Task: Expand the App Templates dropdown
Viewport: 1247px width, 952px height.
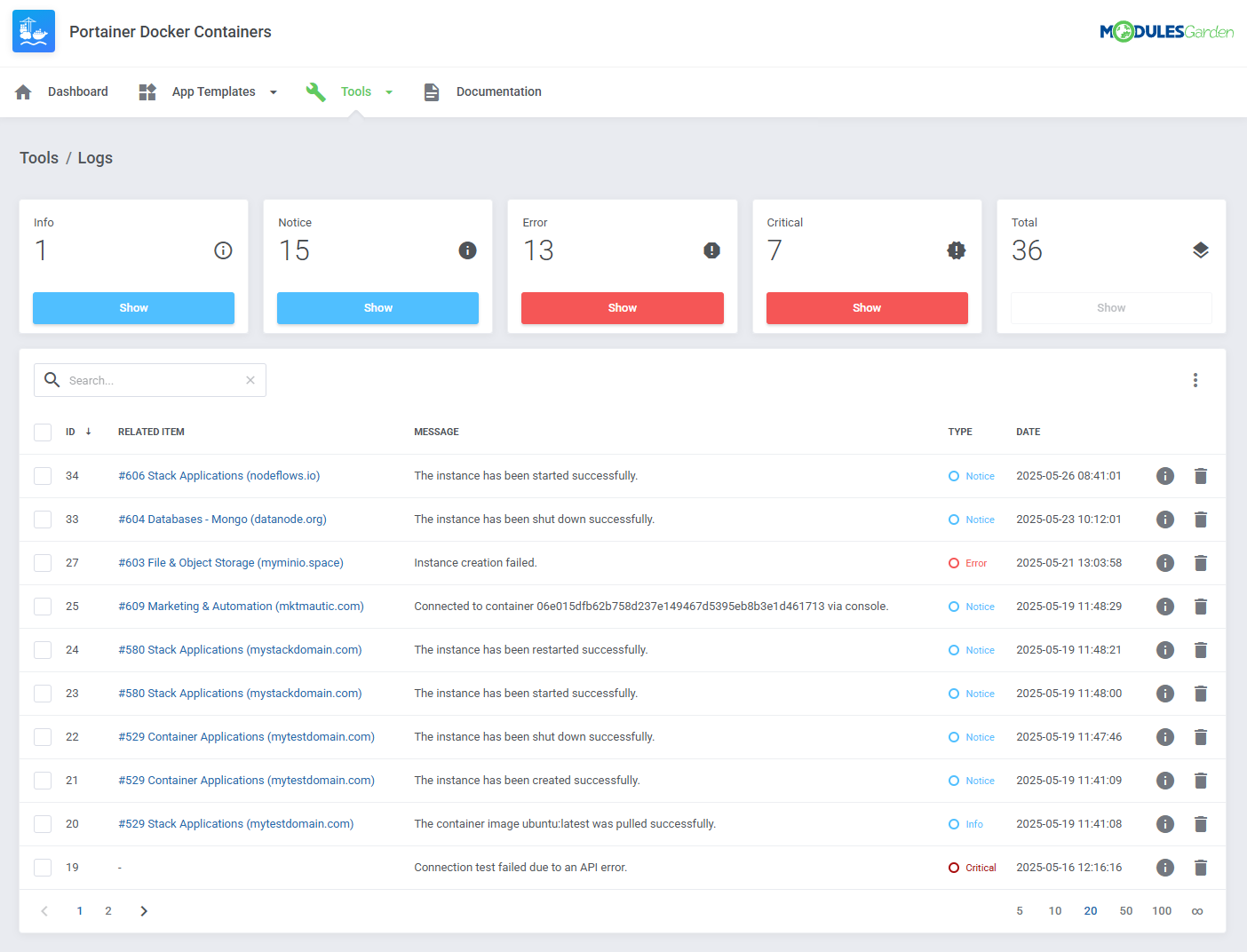Action: [273, 91]
